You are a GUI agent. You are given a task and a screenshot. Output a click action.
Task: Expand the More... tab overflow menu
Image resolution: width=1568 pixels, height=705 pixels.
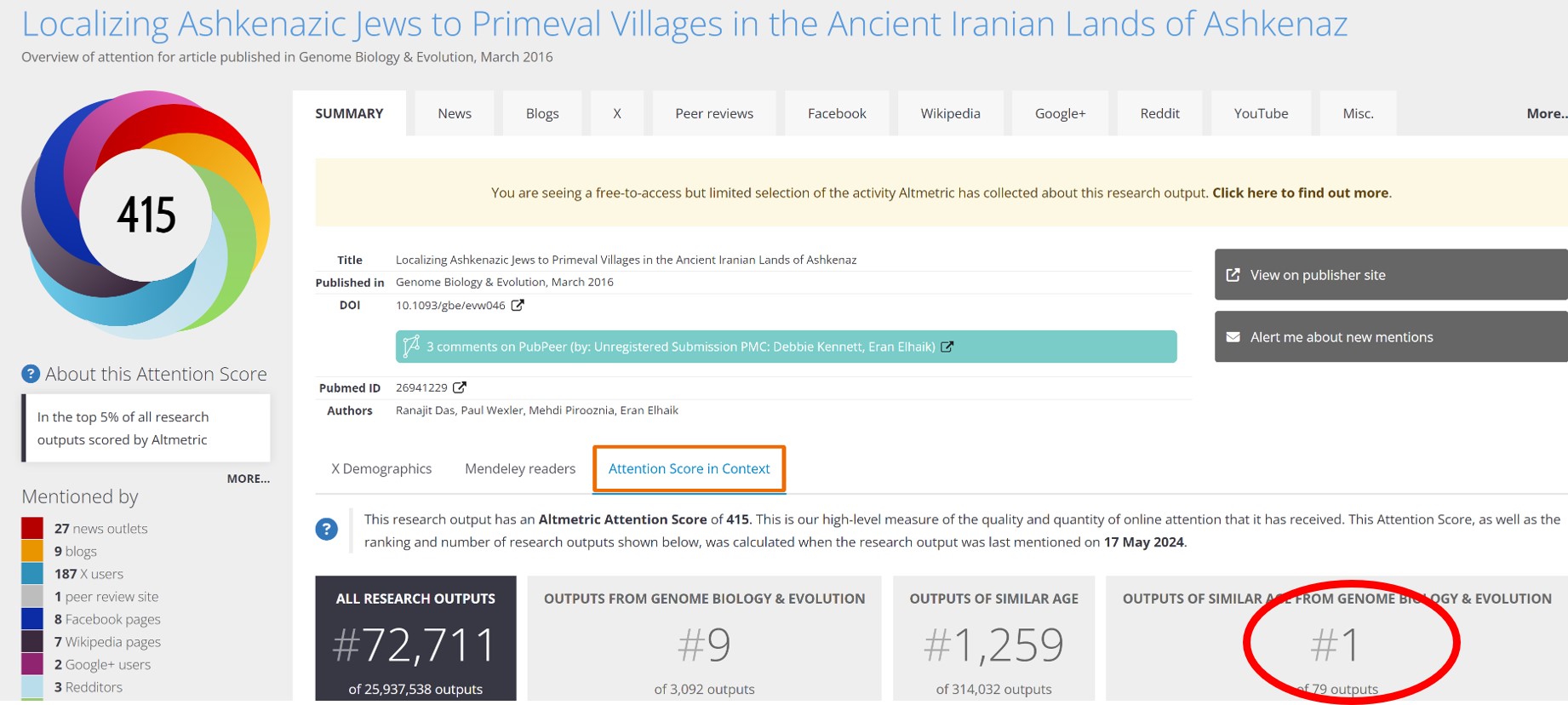pos(1546,113)
